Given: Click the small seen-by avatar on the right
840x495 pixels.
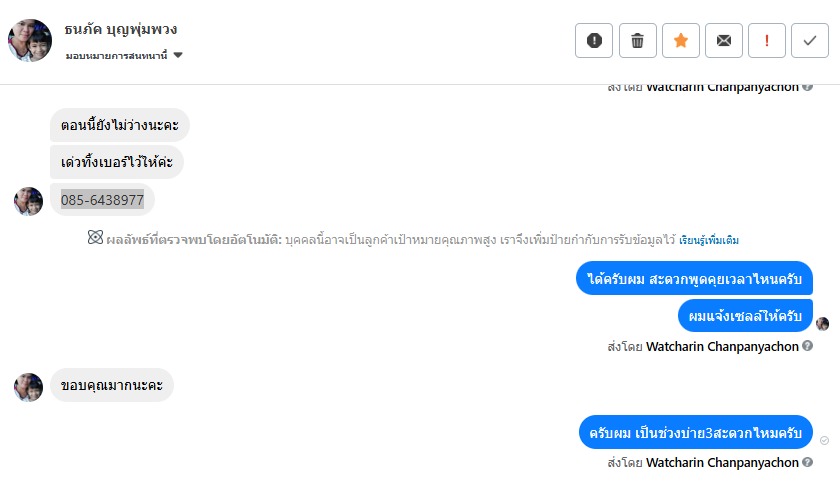Looking at the screenshot, I should (822, 323).
